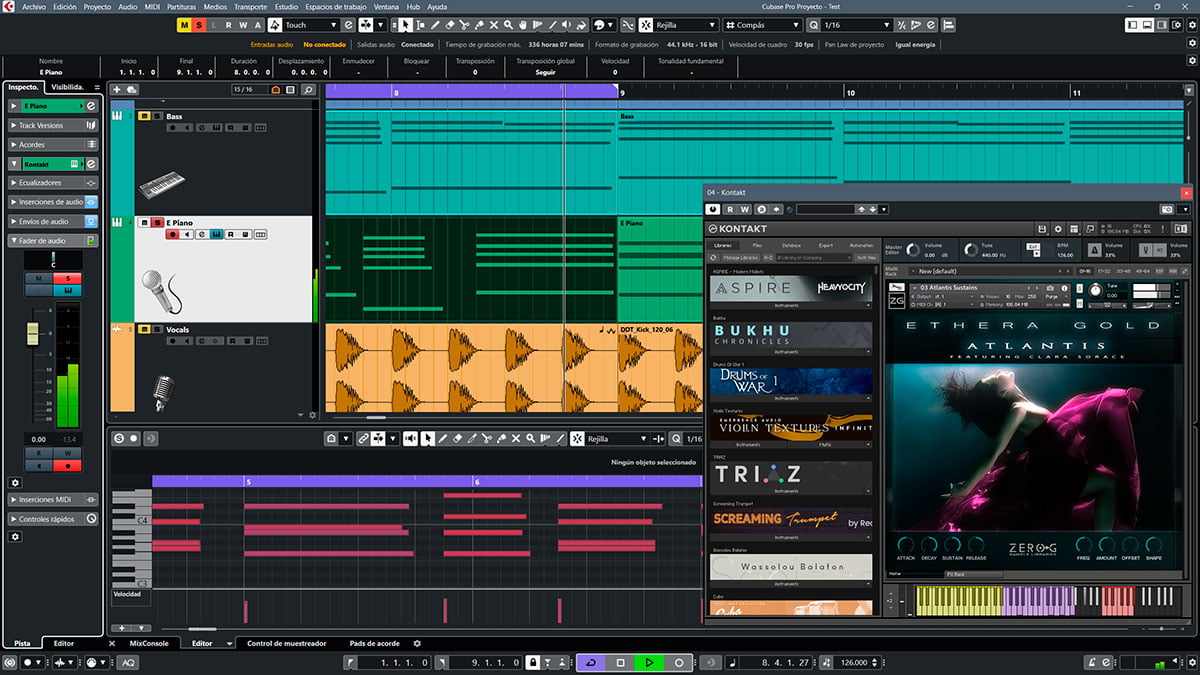Click the Record button in transport bar
Screen dimensions: 1200x675
click(678, 663)
